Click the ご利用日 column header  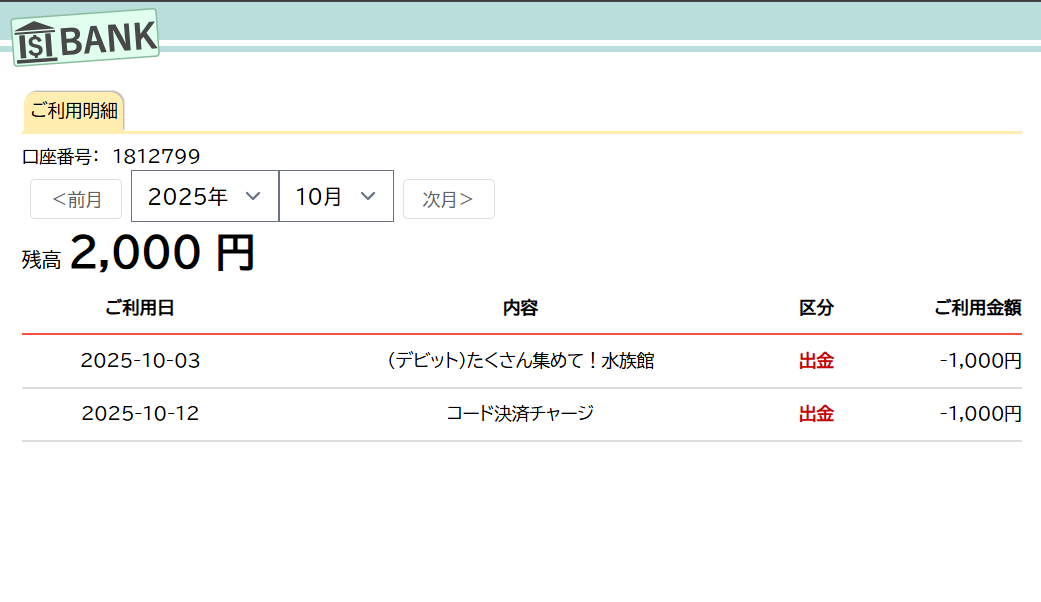[x=140, y=308]
